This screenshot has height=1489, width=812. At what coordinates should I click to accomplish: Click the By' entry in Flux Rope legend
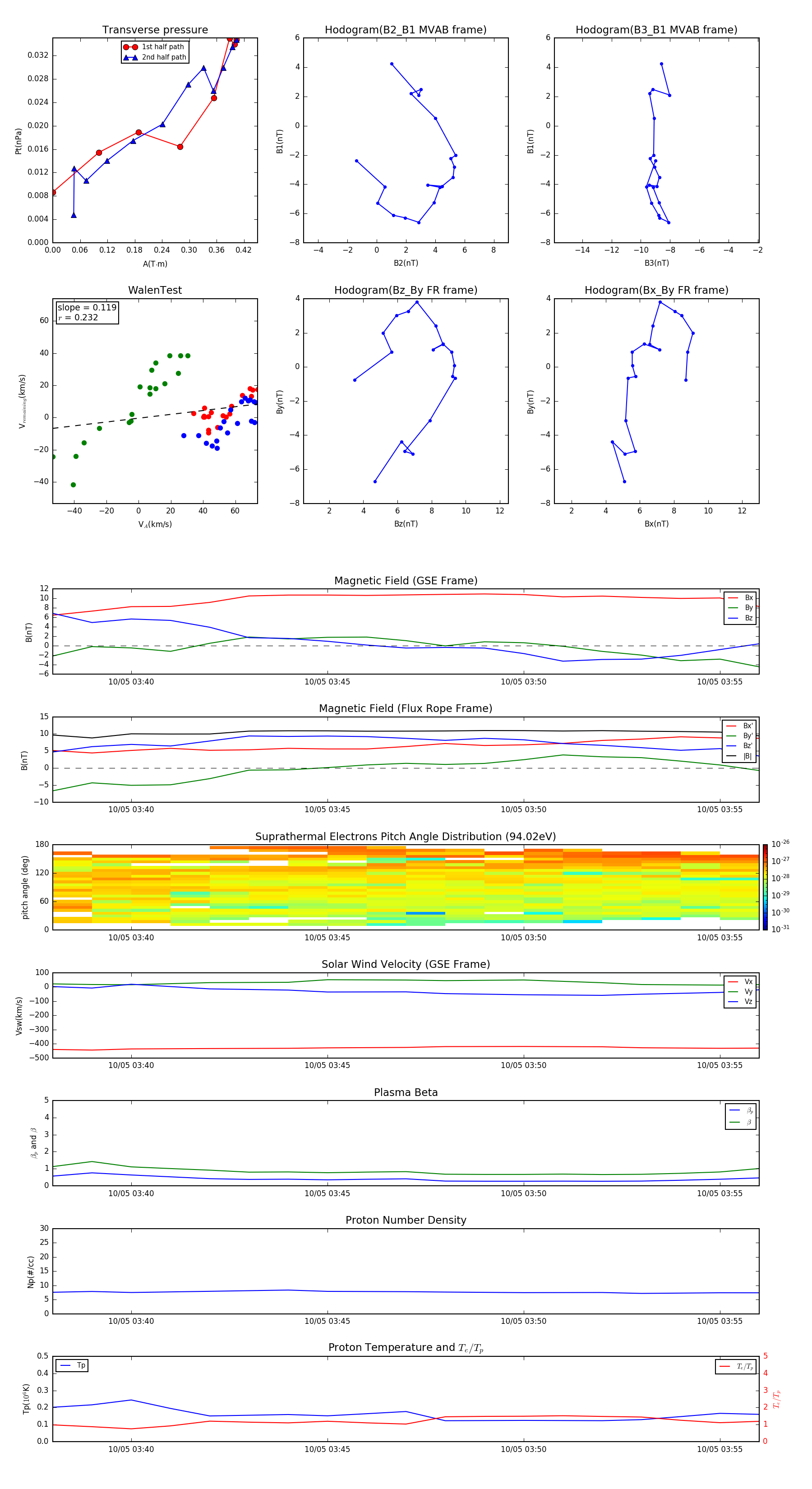pyautogui.click(x=739, y=736)
